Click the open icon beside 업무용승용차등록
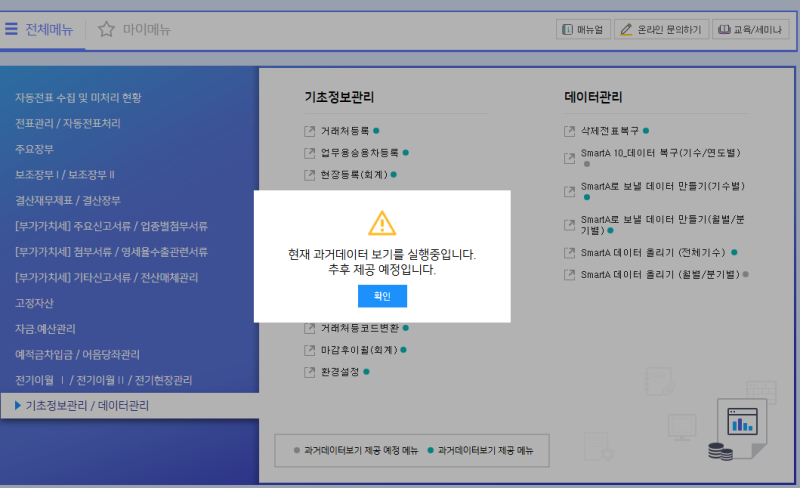 point(309,153)
